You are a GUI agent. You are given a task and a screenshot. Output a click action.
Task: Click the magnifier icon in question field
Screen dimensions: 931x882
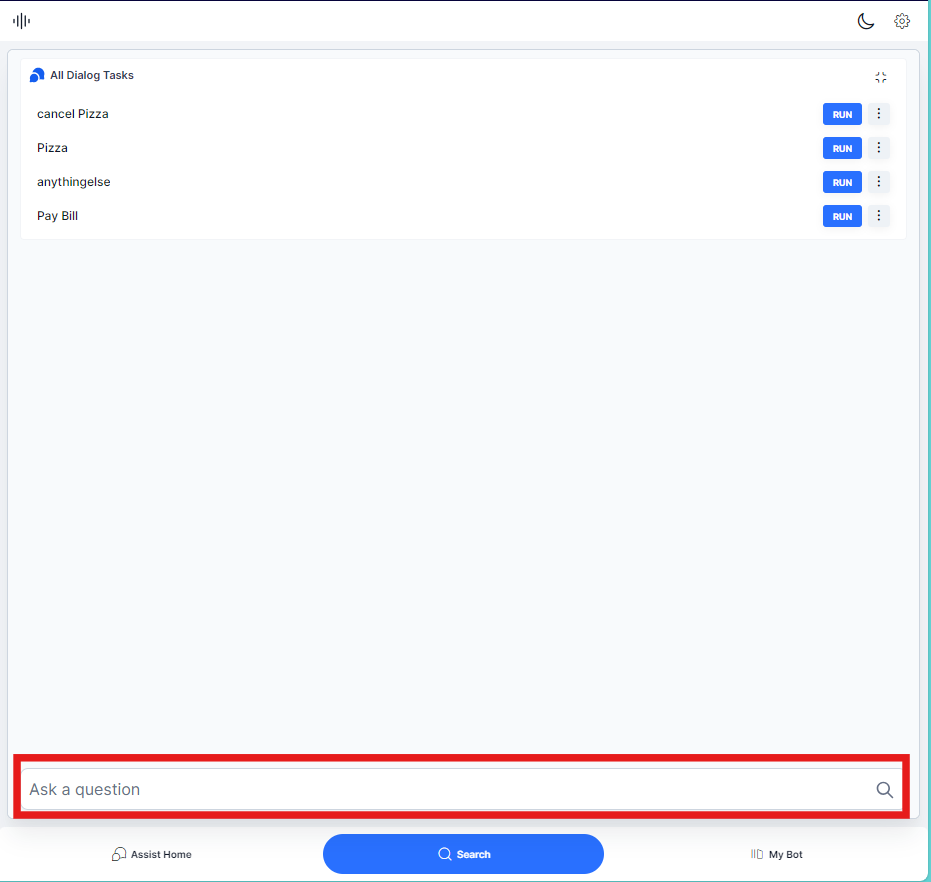885,789
